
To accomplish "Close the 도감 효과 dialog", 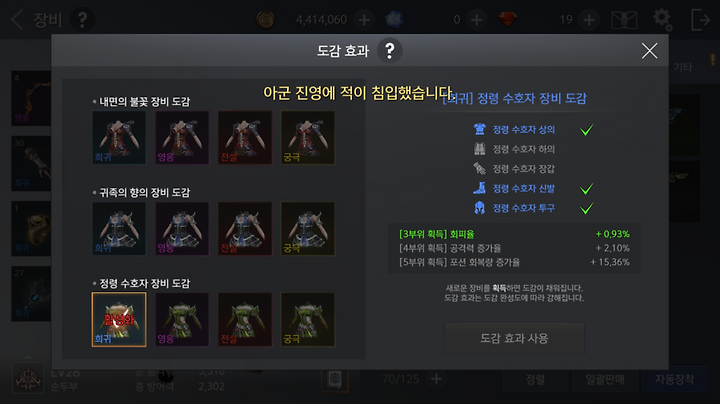I will click(x=649, y=50).
